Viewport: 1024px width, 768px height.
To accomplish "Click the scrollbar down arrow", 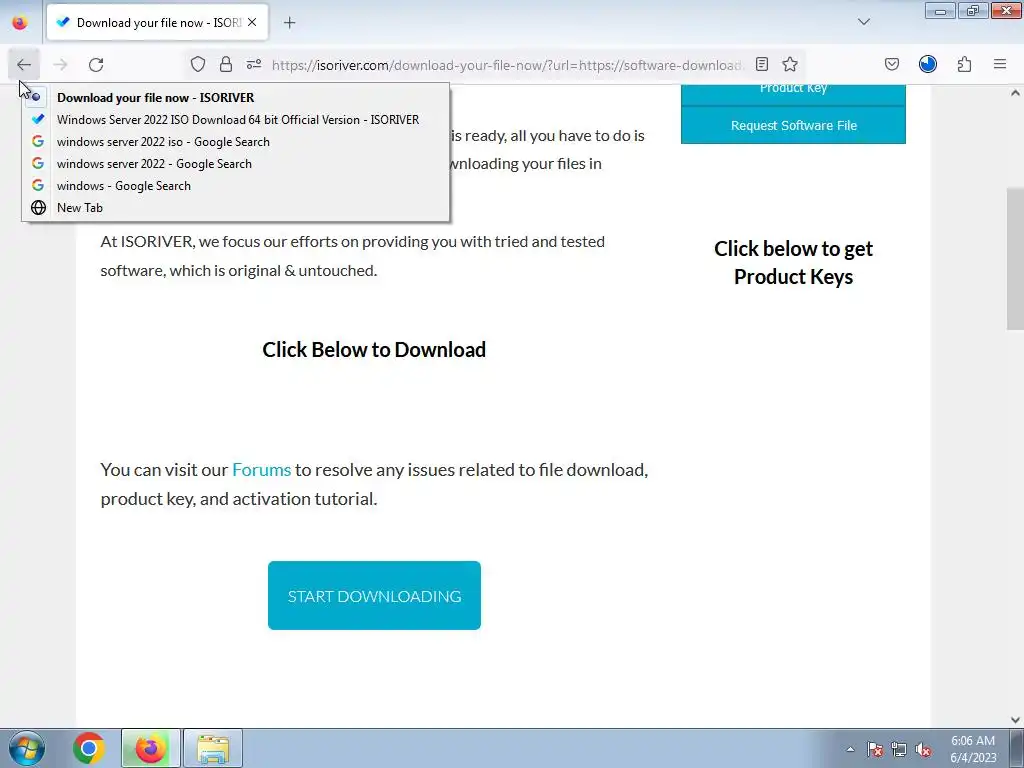I will [1015, 720].
